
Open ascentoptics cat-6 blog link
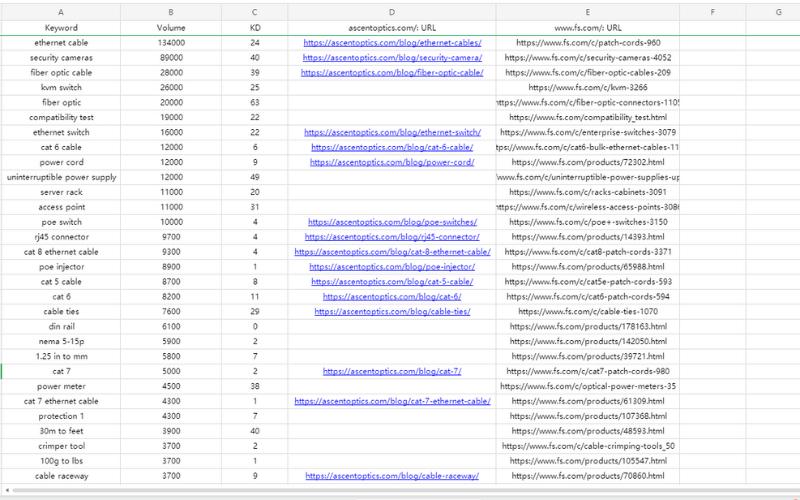(x=392, y=296)
